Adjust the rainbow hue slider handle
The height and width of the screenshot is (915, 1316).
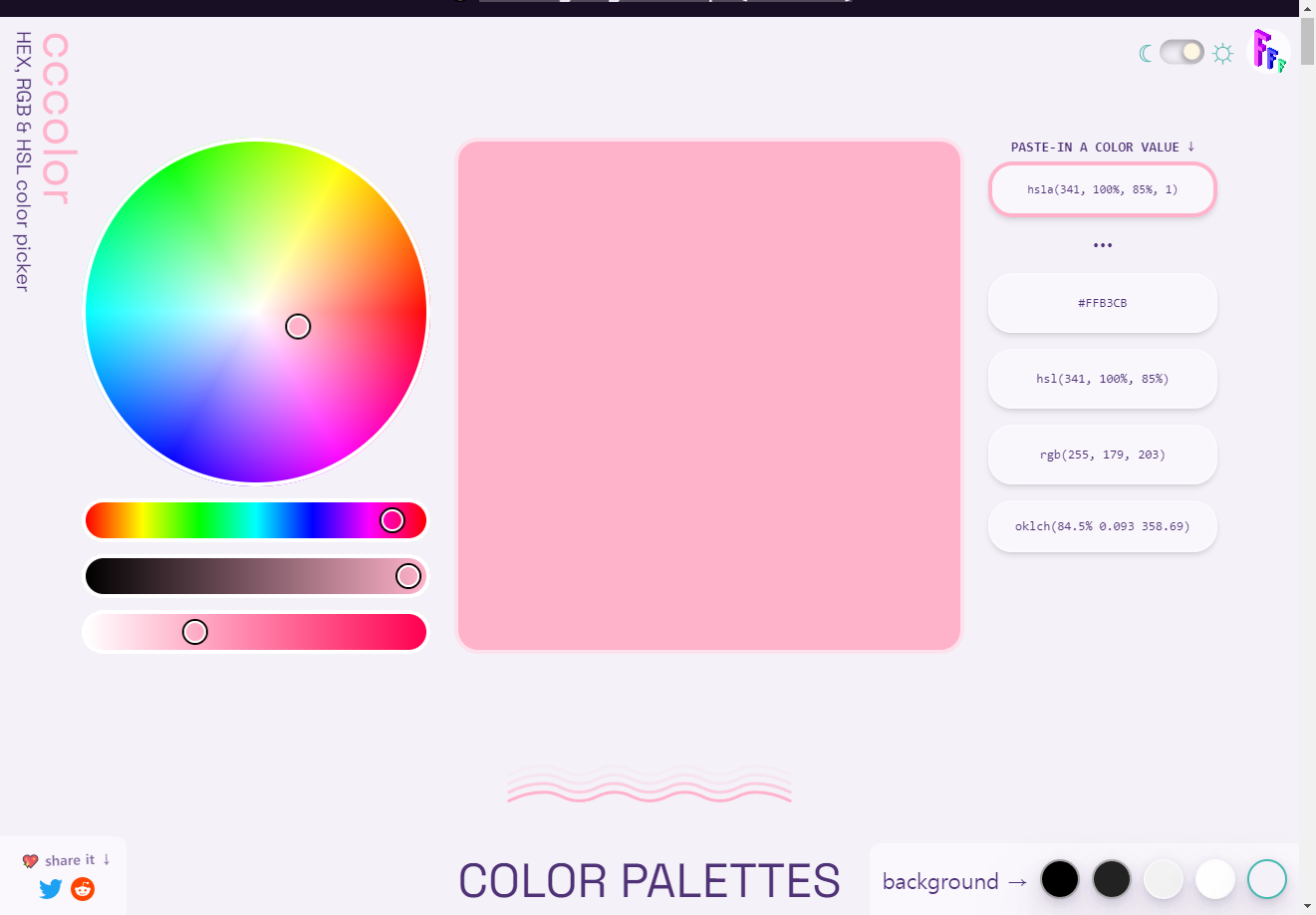[x=393, y=520]
